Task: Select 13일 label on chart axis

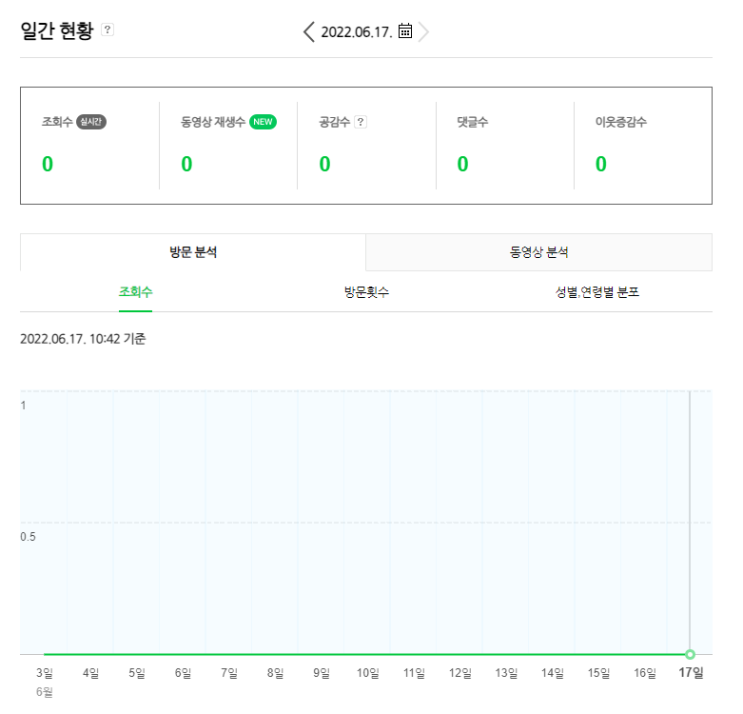Action: click(x=506, y=673)
